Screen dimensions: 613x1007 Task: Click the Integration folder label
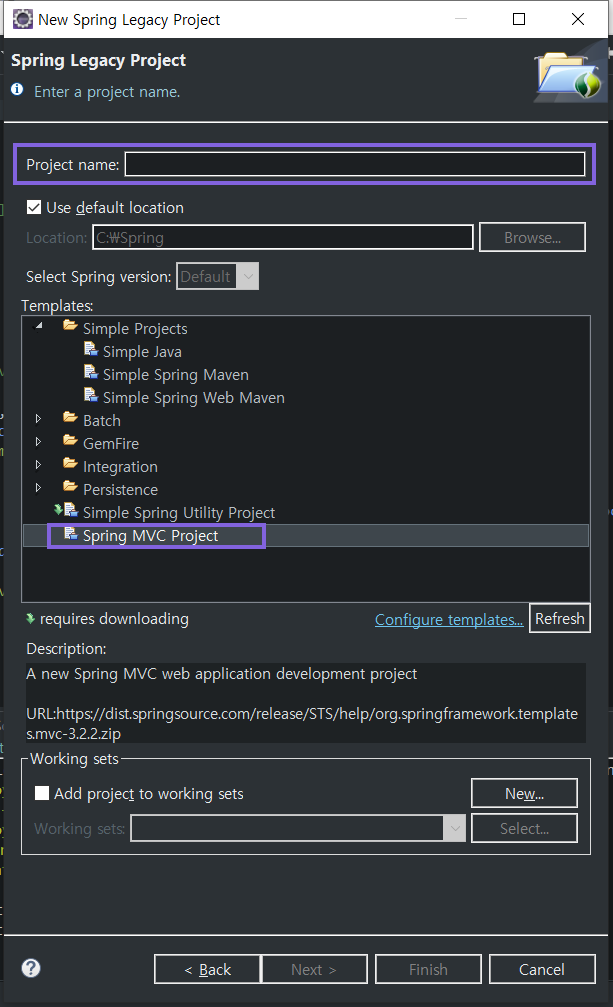(x=121, y=467)
